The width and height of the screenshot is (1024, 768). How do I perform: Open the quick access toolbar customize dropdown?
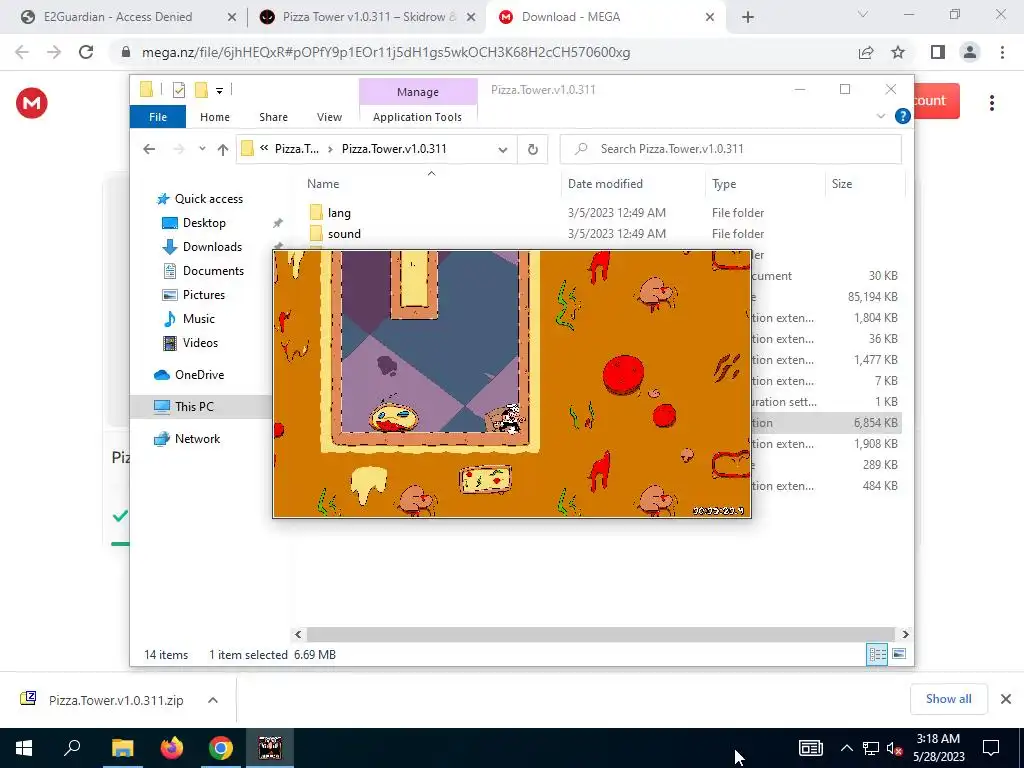coord(219,91)
